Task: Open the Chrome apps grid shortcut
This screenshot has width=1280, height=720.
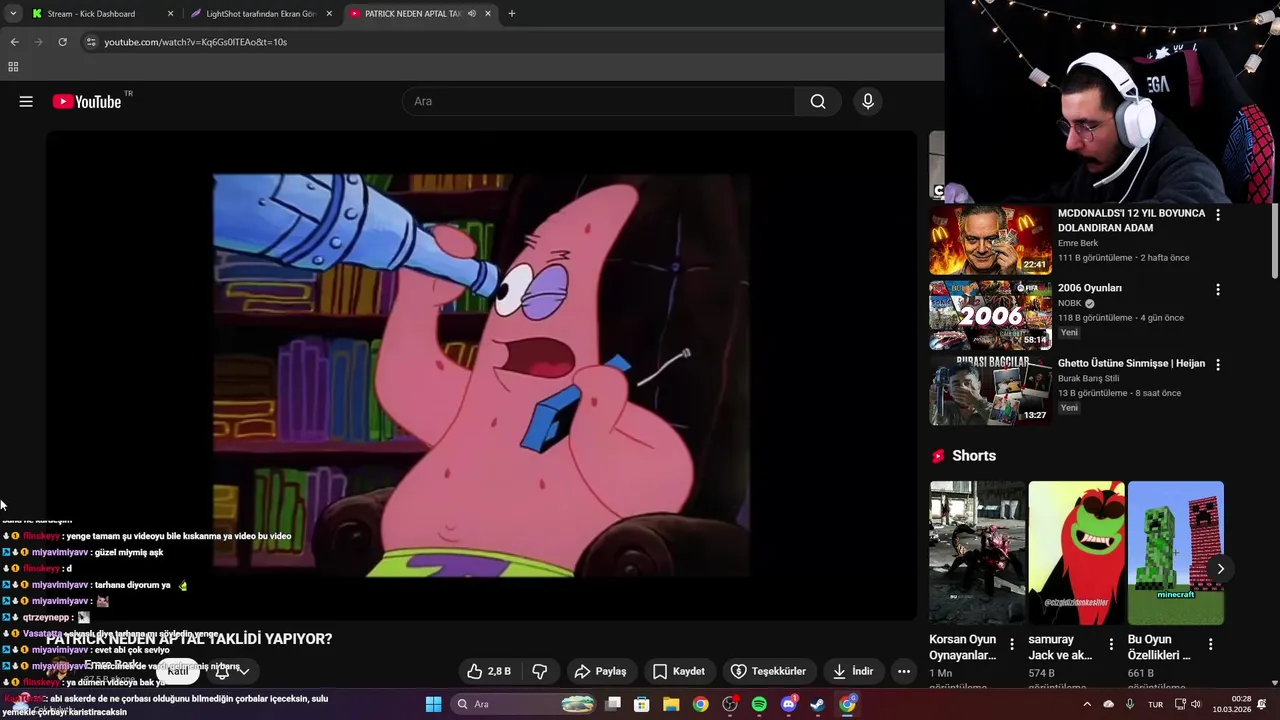Action: coord(13,67)
